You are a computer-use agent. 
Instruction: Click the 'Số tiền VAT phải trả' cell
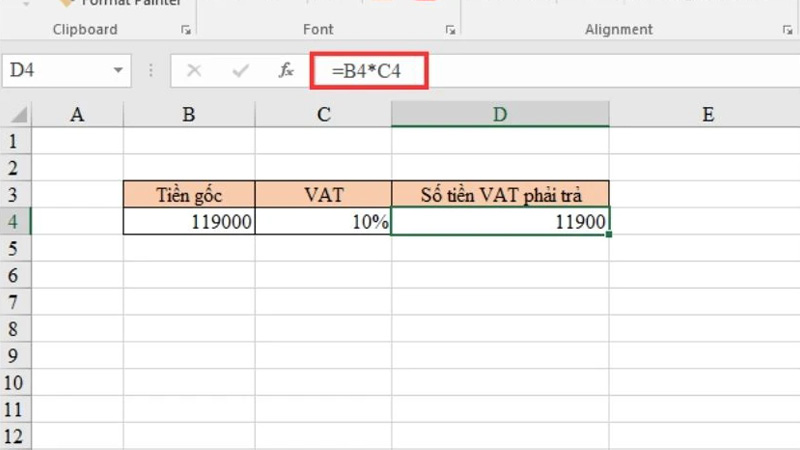coord(500,194)
